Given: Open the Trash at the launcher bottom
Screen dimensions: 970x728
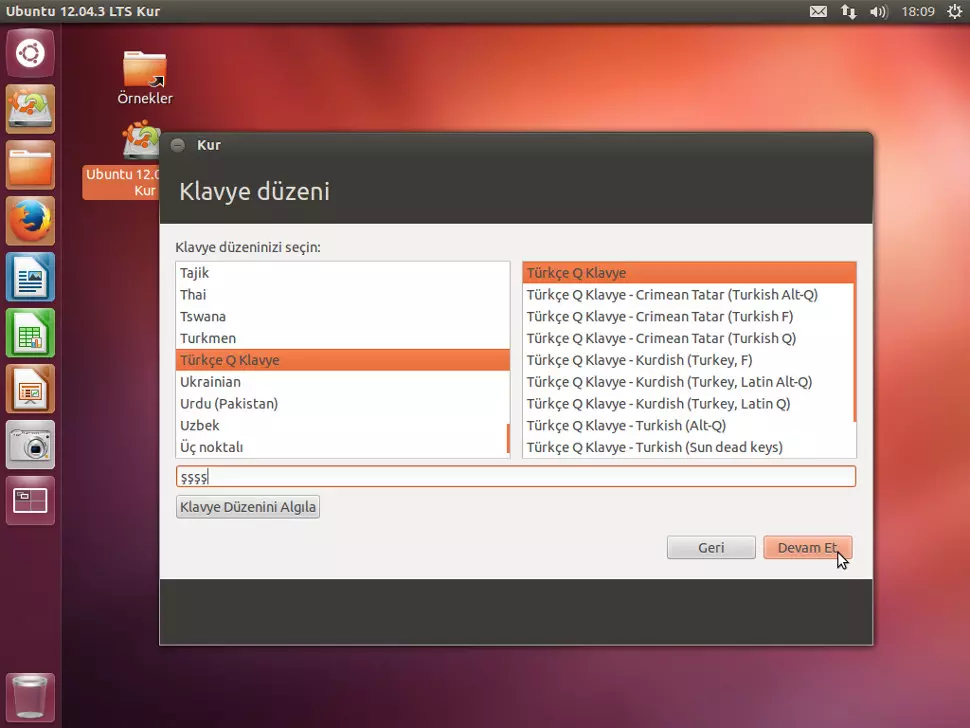Looking at the screenshot, I should 30,697.
